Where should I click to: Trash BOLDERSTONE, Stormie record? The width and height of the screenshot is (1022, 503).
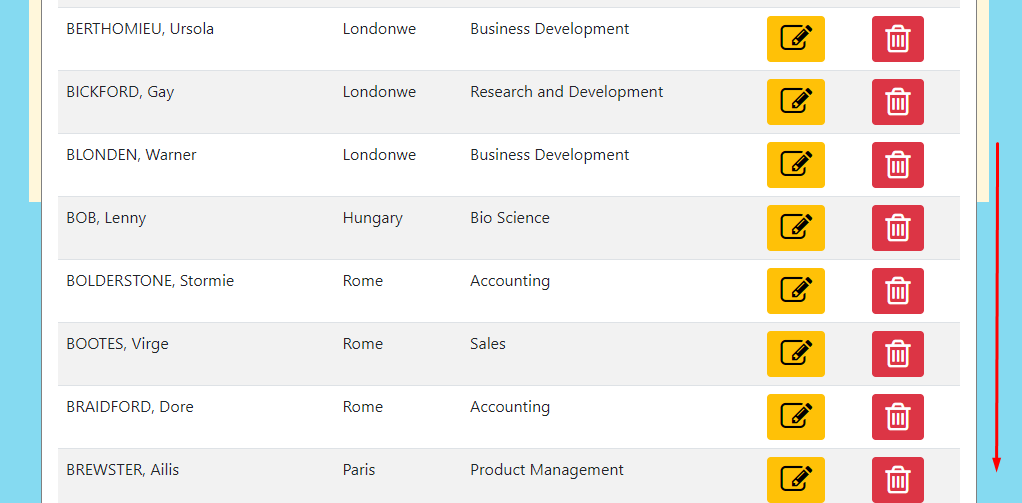point(897,291)
